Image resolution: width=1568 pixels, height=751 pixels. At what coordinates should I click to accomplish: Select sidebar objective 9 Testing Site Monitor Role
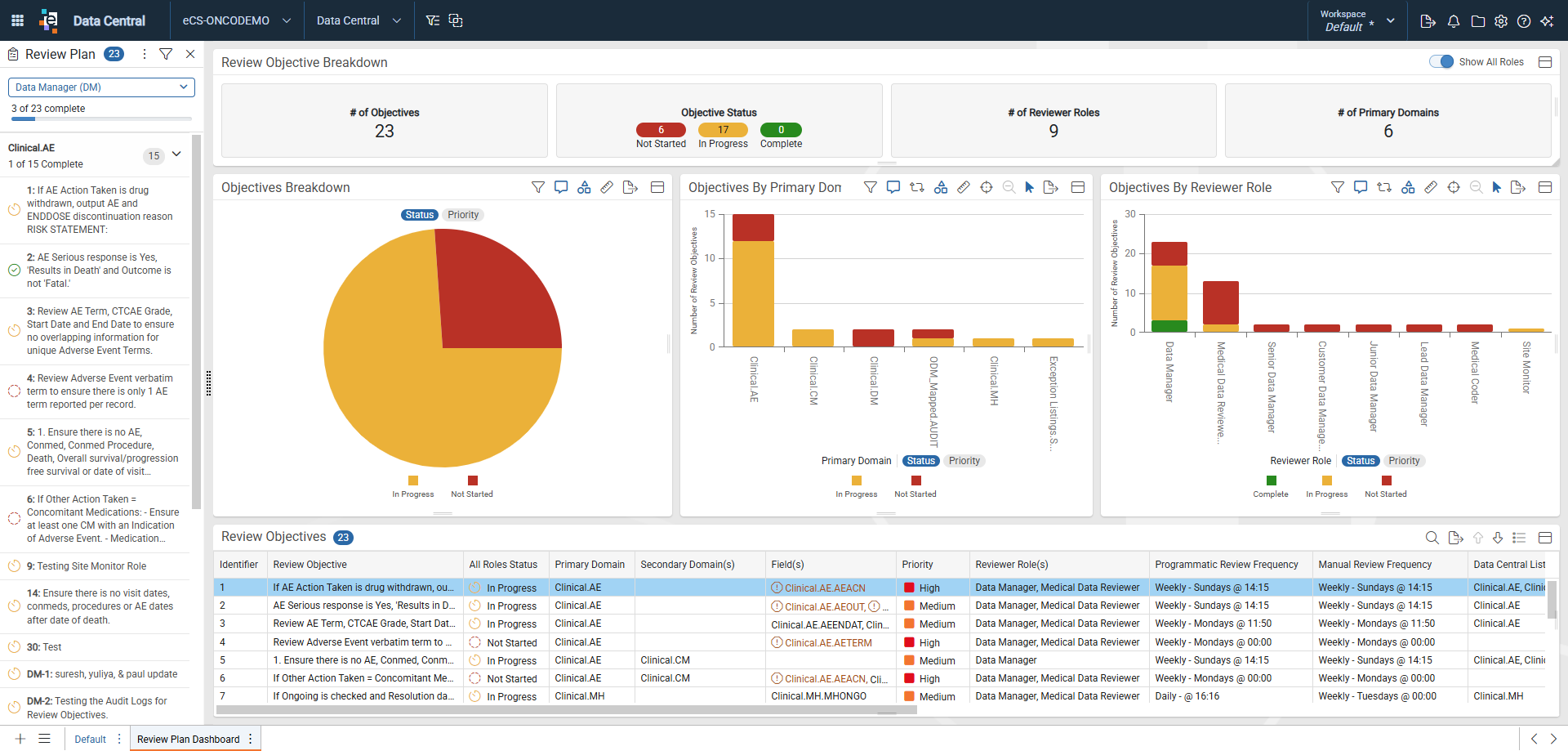tap(95, 566)
